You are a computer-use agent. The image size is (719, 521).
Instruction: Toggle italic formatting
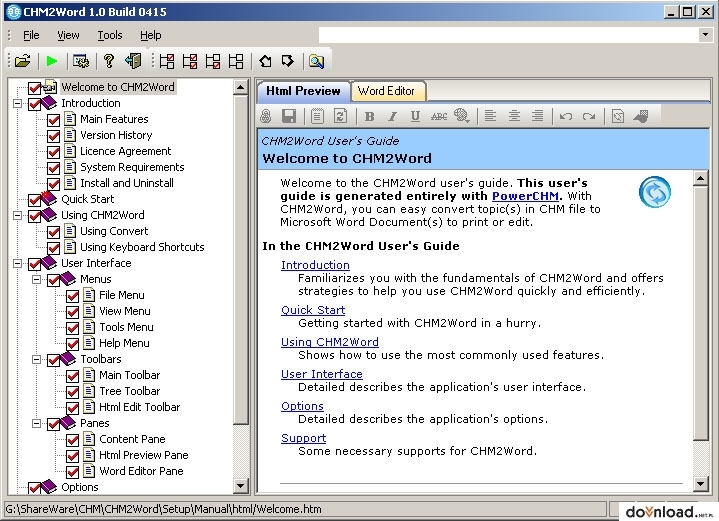(393, 116)
